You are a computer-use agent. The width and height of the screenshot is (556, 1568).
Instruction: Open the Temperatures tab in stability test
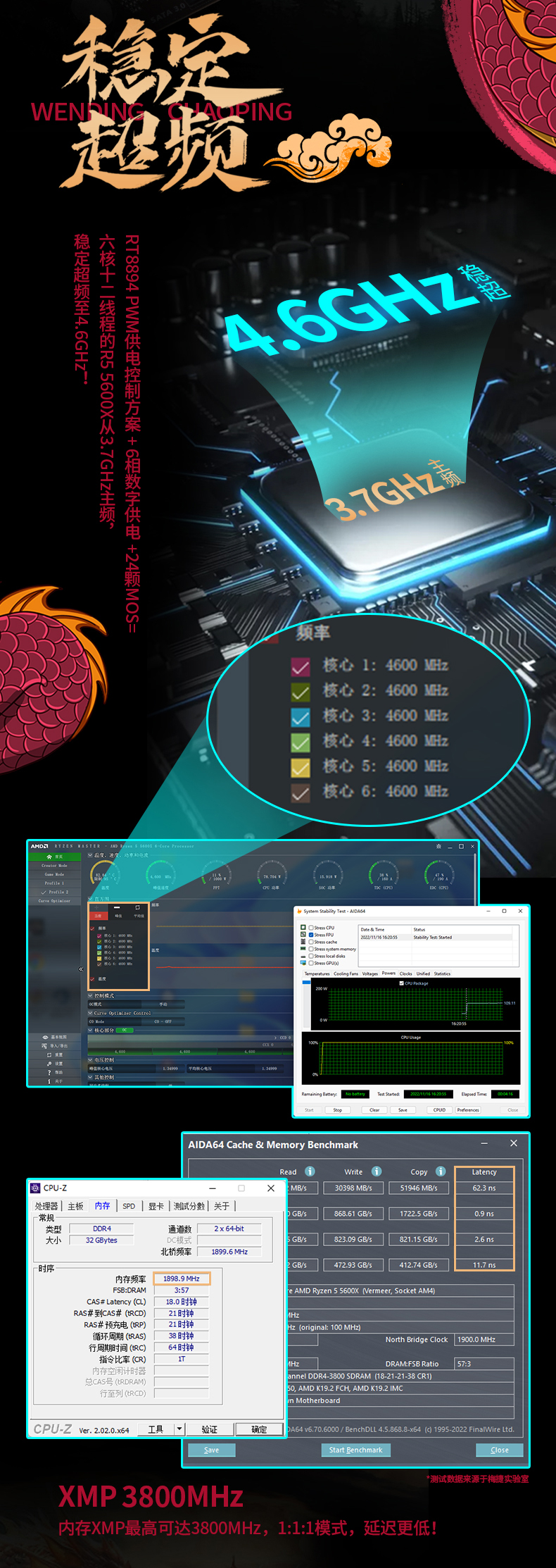pyautogui.click(x=317, y=973)
